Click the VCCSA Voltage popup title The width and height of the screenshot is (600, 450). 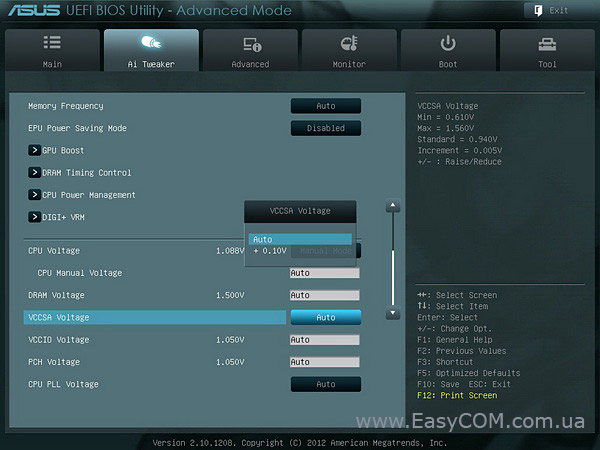point(300,211)
